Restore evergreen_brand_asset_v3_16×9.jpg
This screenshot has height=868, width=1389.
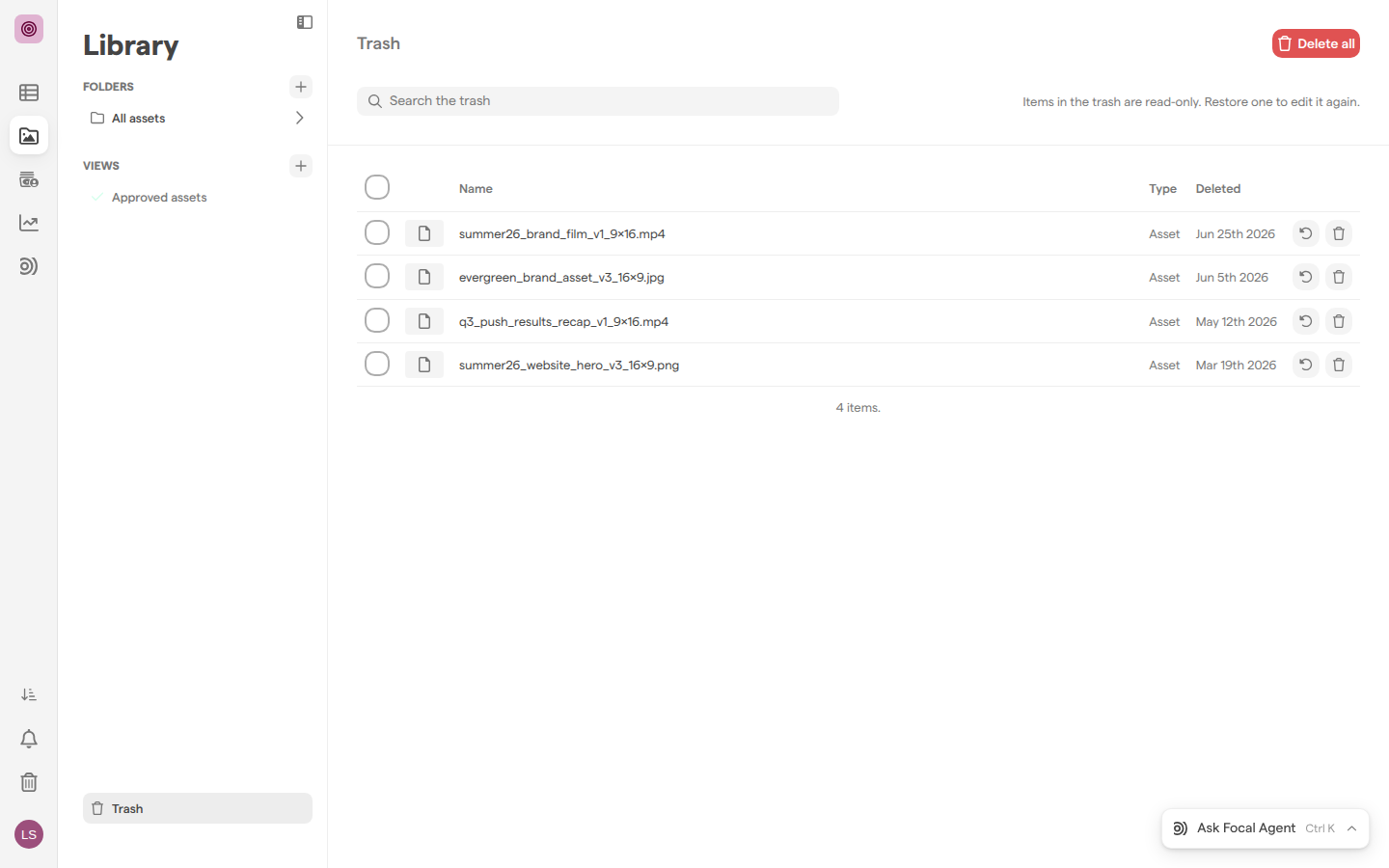(1305, 277)
